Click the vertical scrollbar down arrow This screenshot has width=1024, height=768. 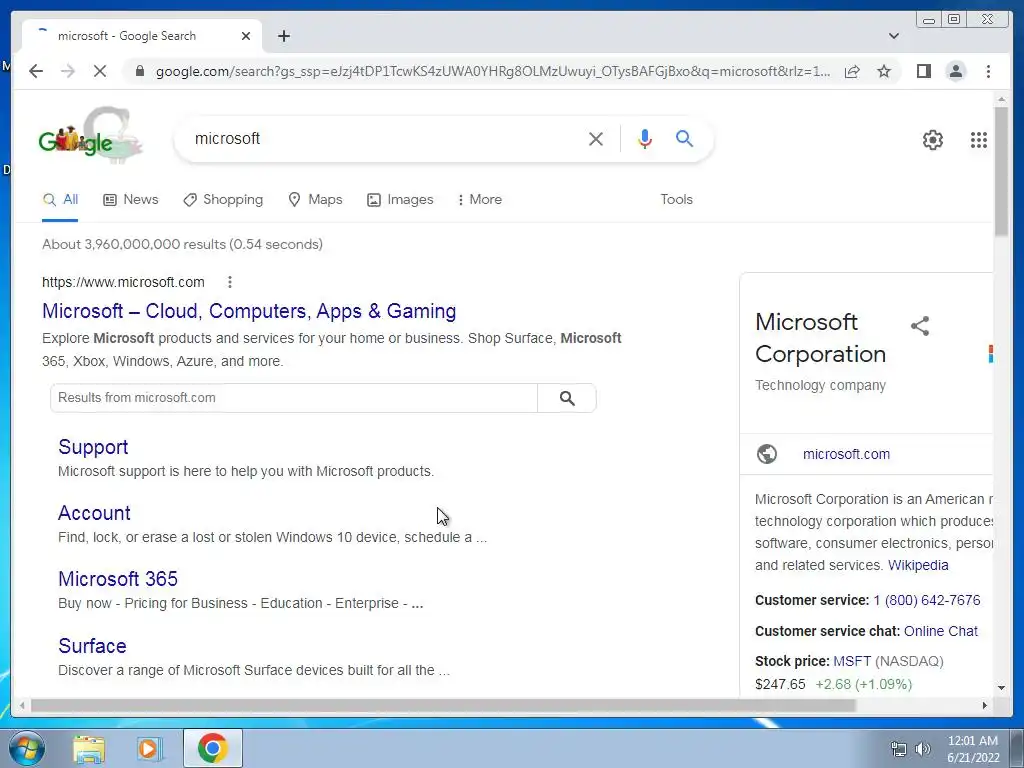[x=1001, y=687]
